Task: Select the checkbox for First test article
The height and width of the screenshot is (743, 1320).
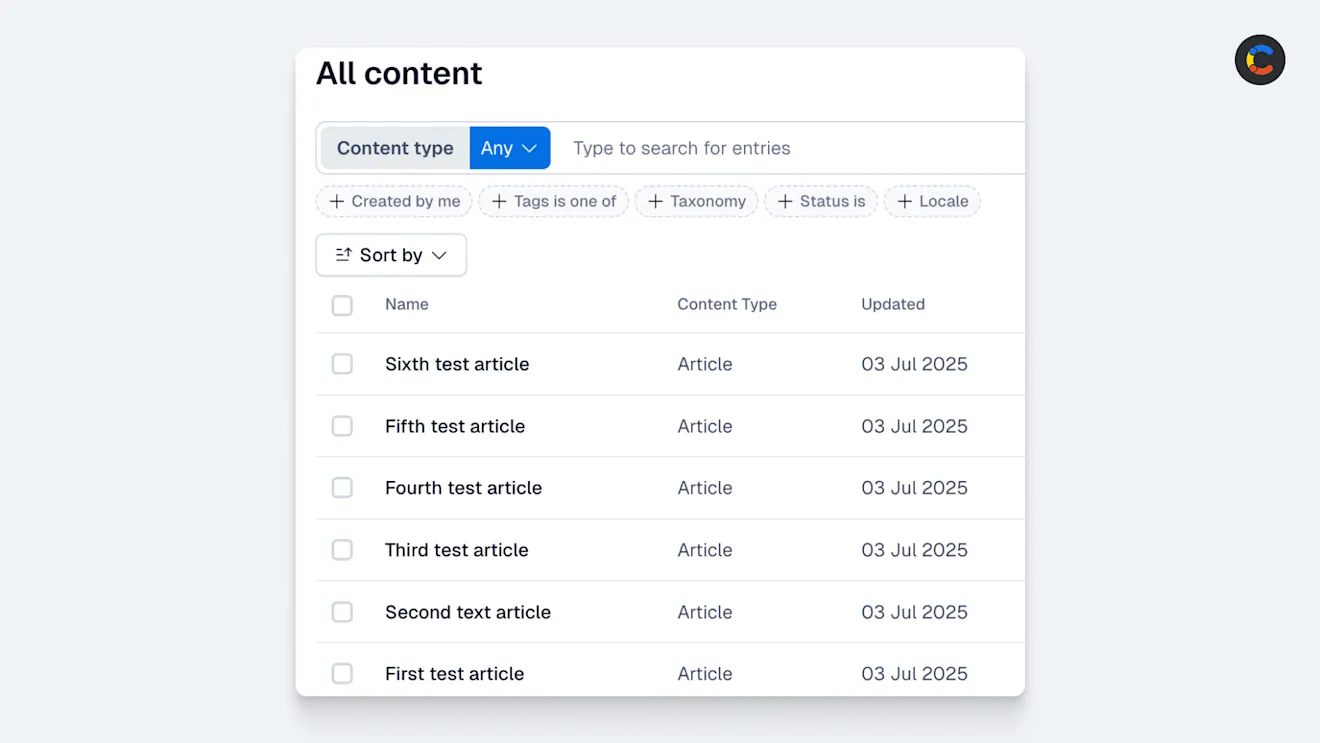Action: (342, 673)
